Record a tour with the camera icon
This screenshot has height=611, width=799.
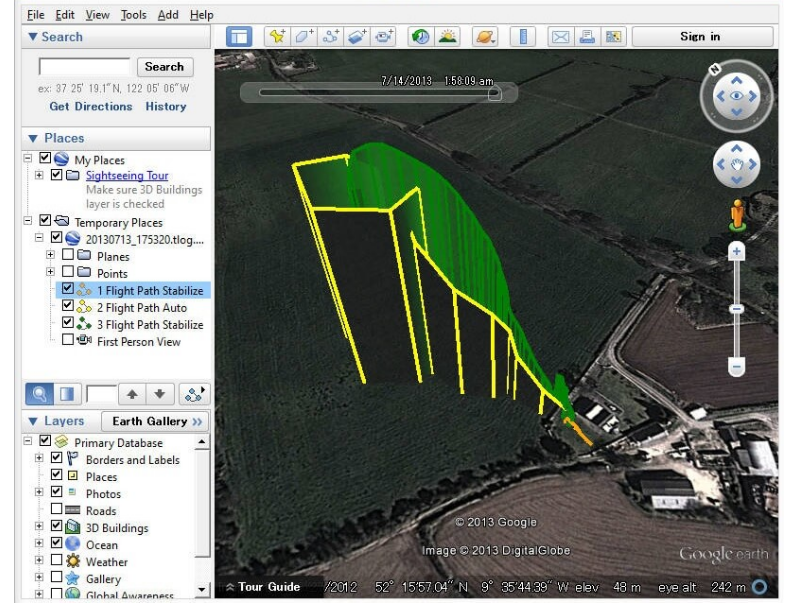[x=383, y=37]
